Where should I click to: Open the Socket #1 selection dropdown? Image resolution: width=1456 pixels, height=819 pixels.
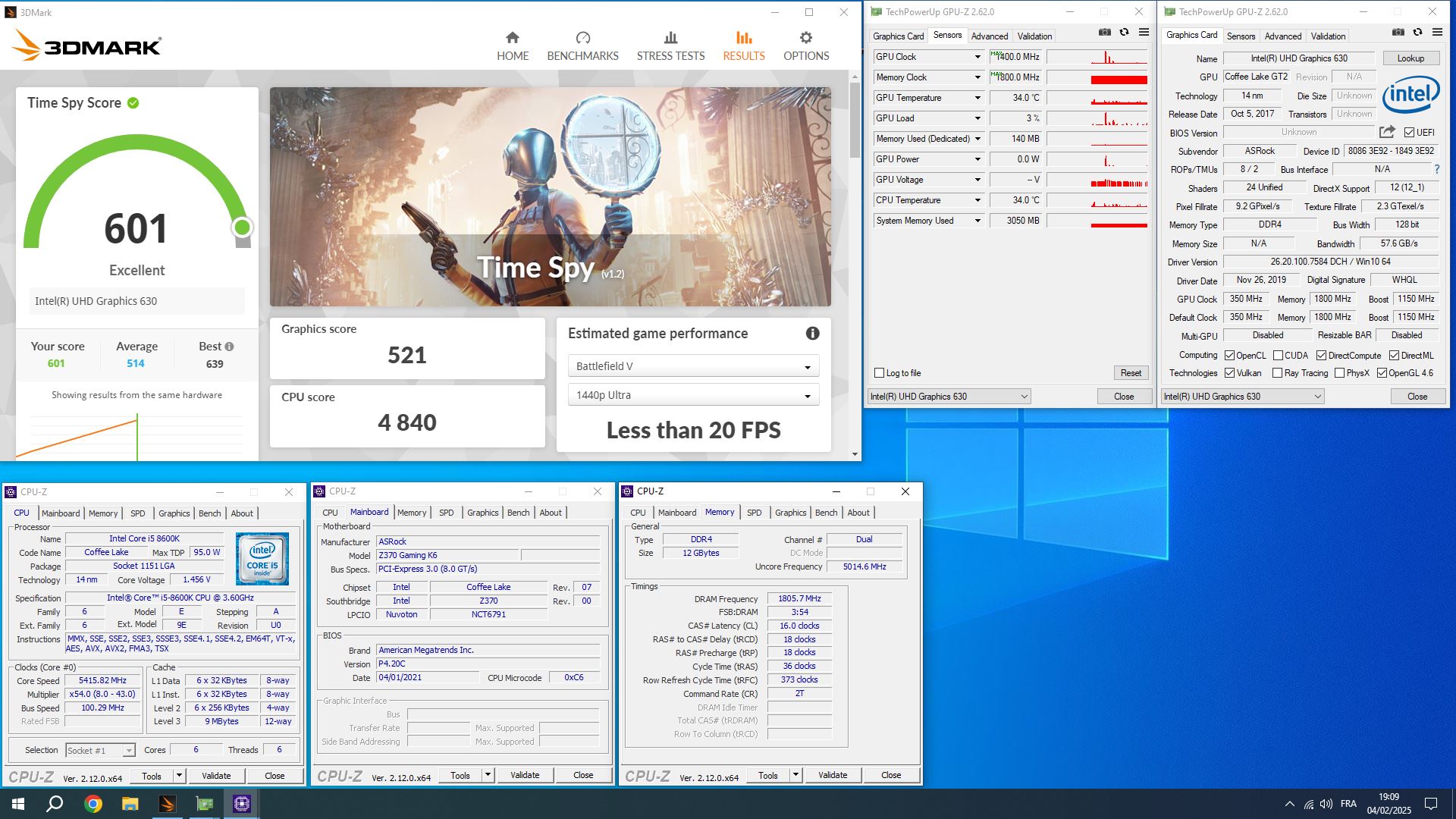(100, 751)
